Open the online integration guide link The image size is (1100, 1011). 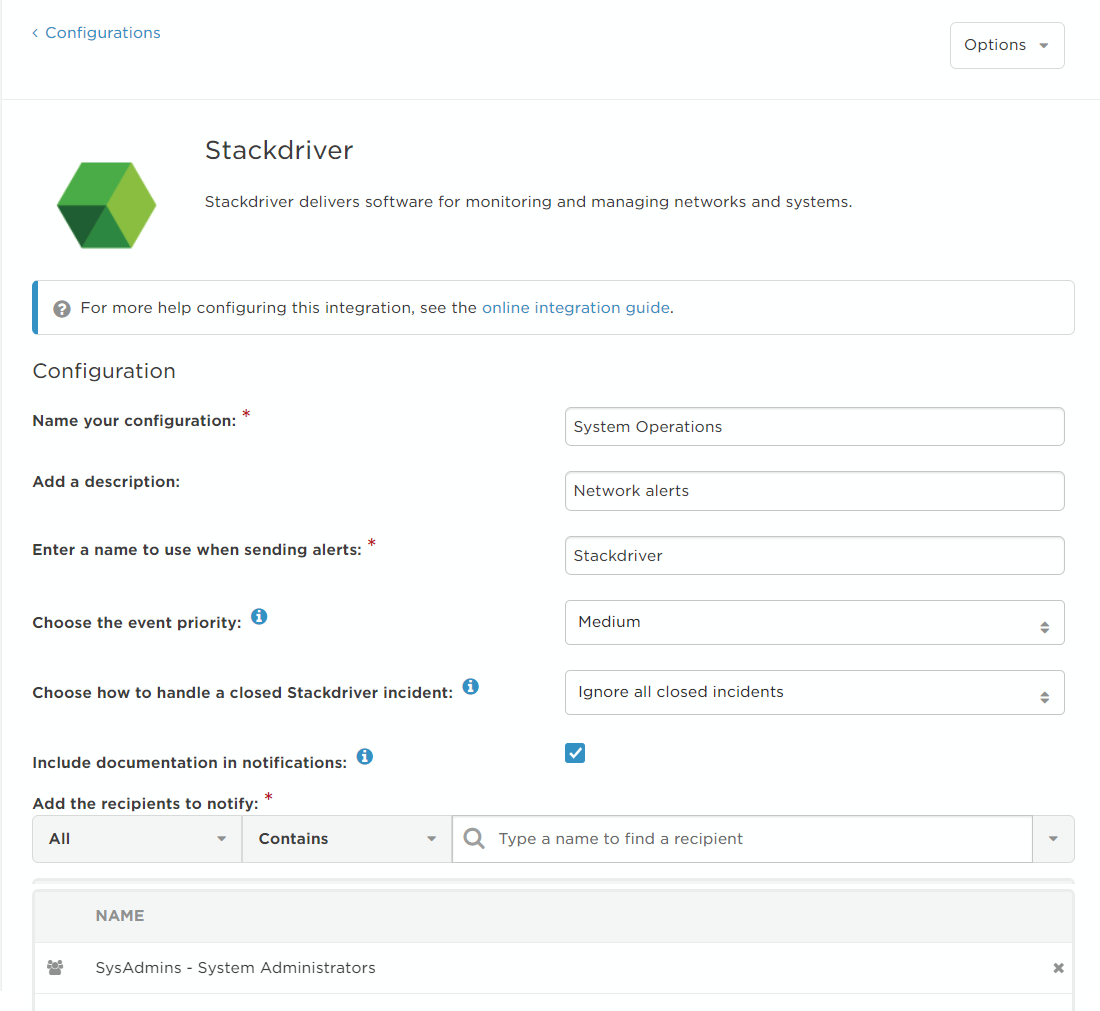[575, 308]
